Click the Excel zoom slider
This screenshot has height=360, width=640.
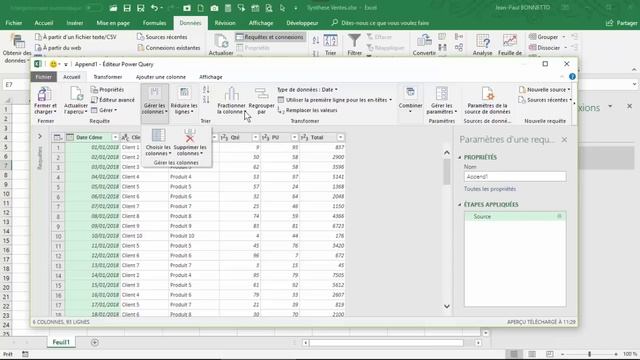[x=589, y=354]
